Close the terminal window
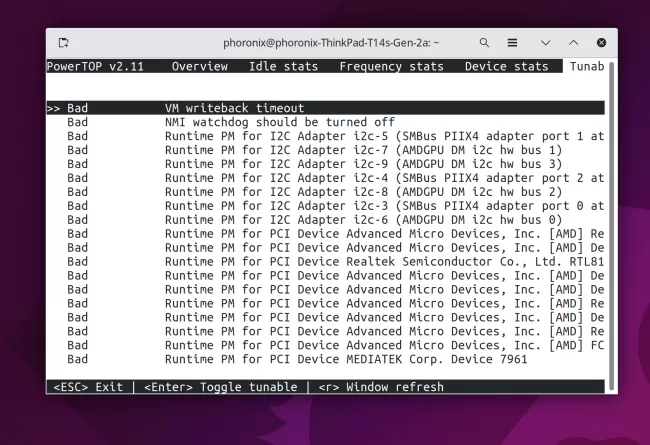650x445 pixels. click(x=601, y=43)
